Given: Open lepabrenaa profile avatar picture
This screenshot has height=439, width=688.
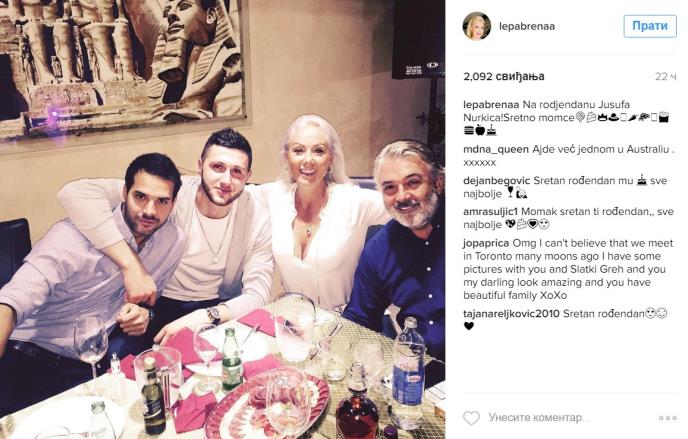Looking at the screenshot, I should pyautogui.click(x=477, y=26).
